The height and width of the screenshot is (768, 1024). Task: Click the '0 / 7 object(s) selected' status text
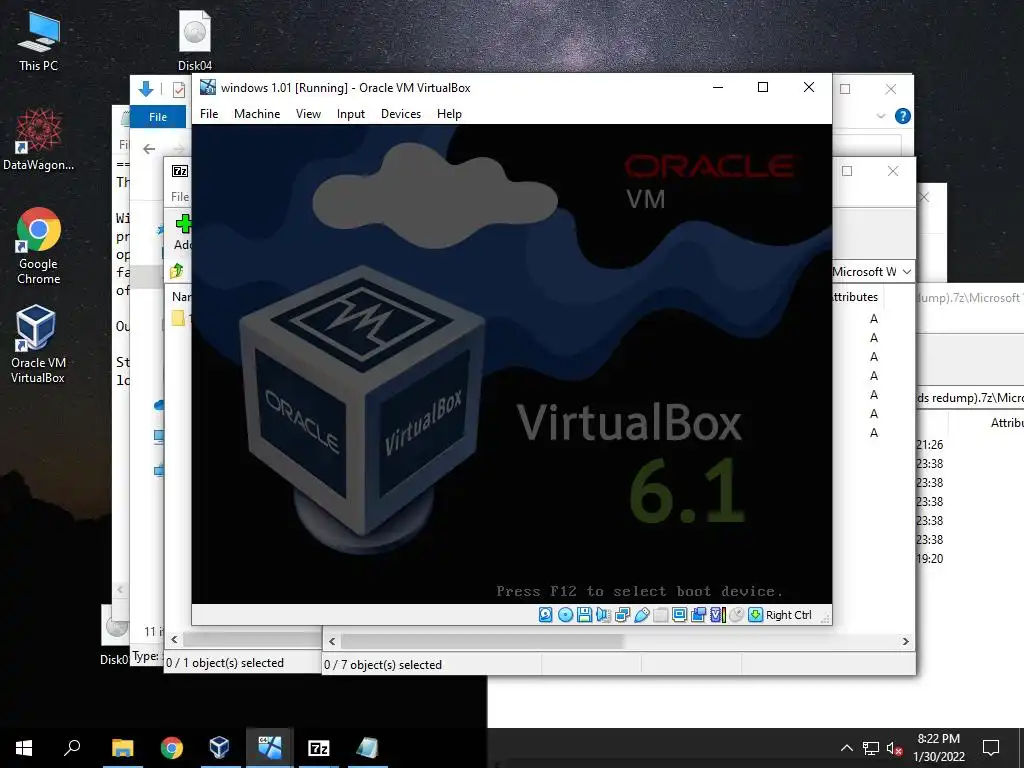383,665
